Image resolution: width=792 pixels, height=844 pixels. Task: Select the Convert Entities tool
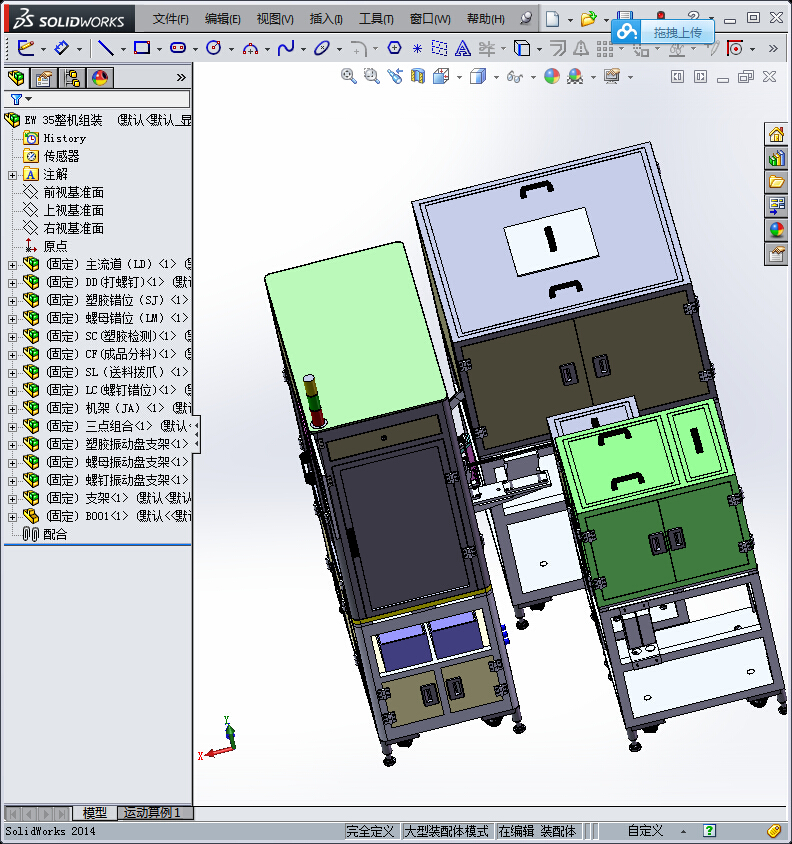pos(522,48)
